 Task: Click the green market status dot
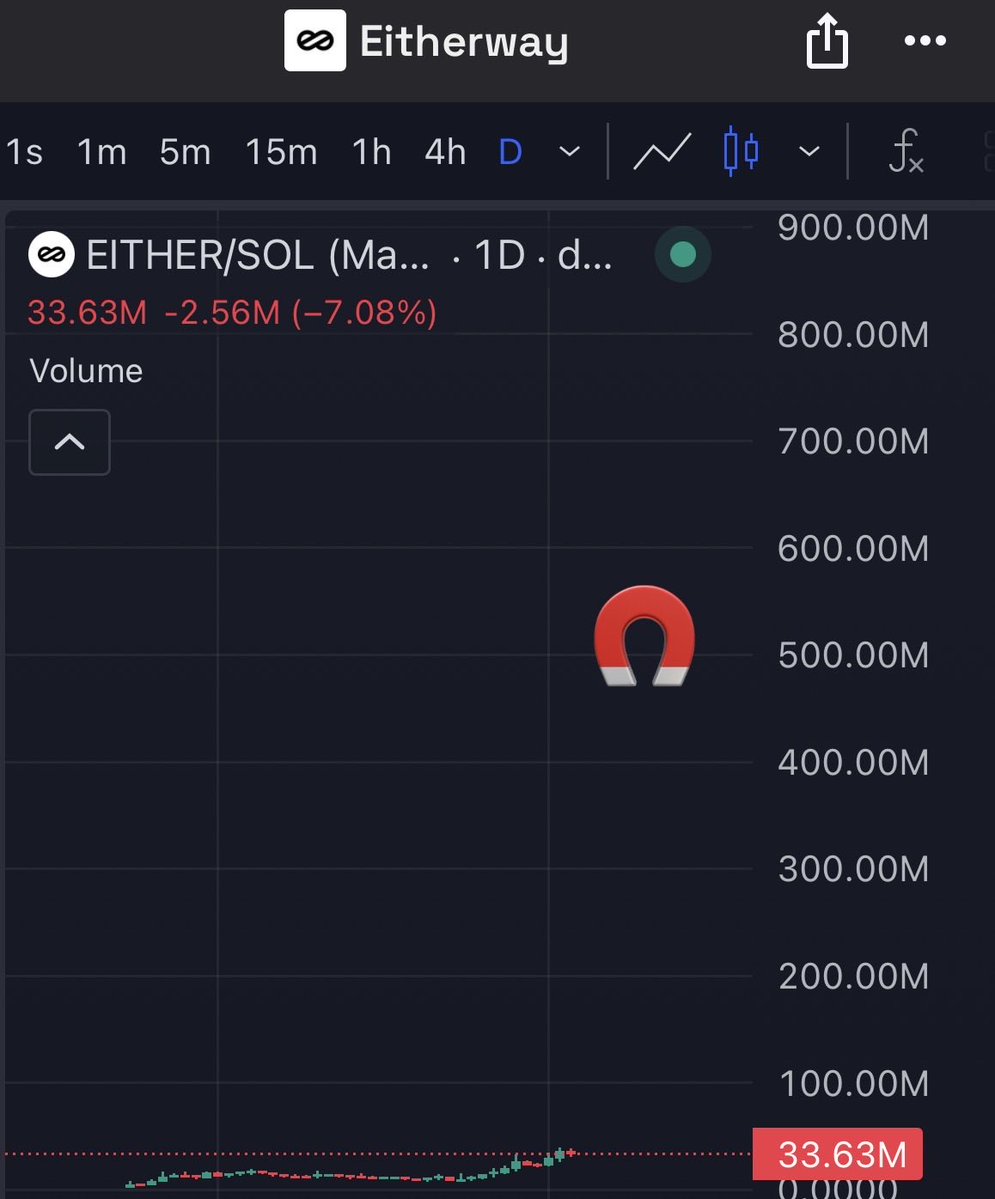(683, 255)
